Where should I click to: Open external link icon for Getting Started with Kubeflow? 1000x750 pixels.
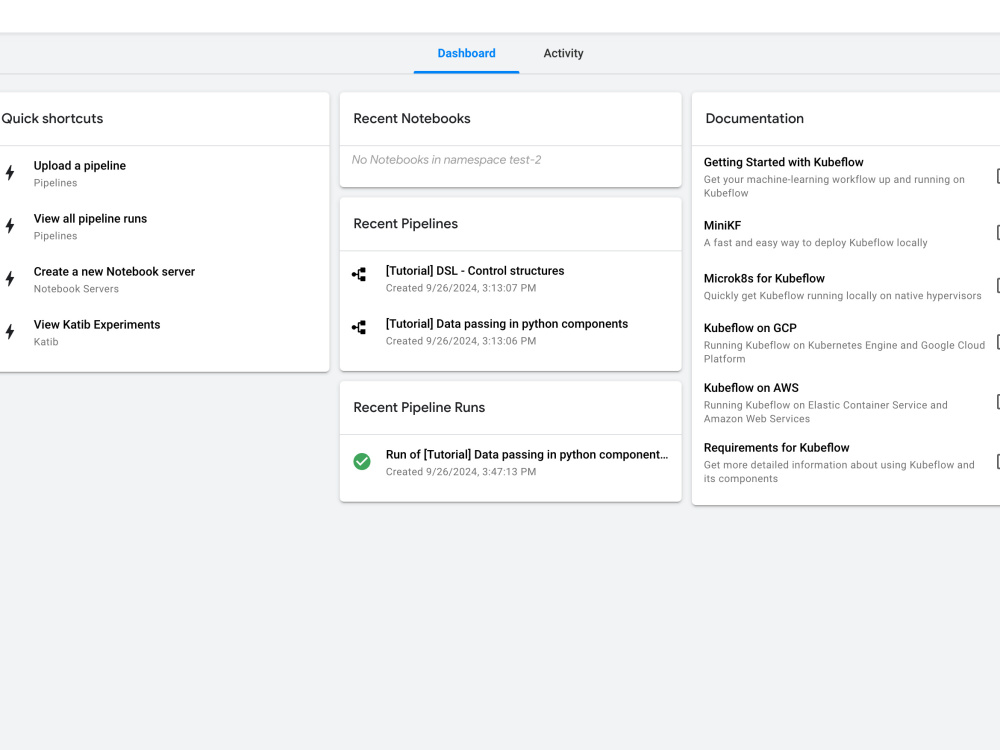(997, 176)
